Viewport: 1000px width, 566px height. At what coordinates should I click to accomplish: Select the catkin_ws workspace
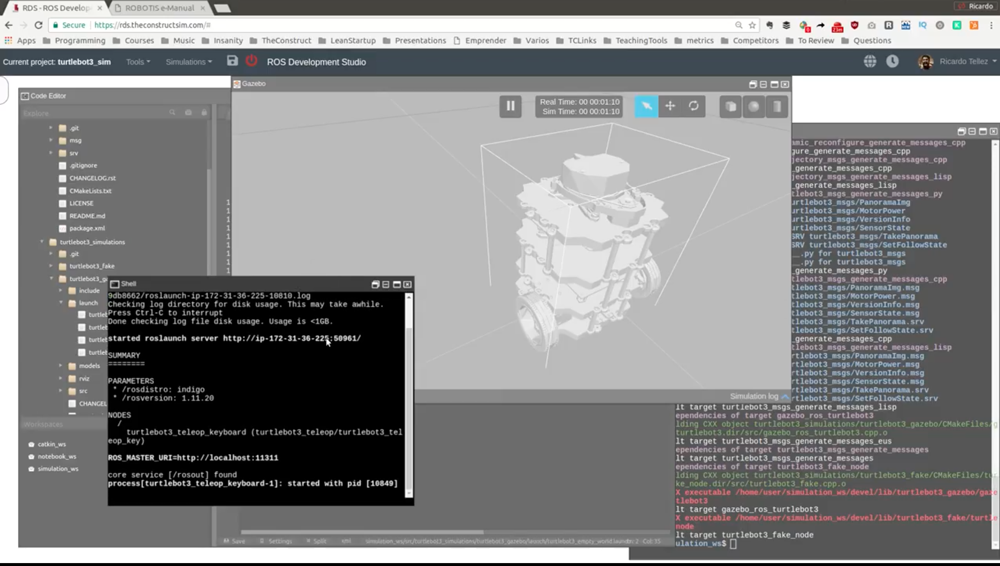(x=51, y=444)
